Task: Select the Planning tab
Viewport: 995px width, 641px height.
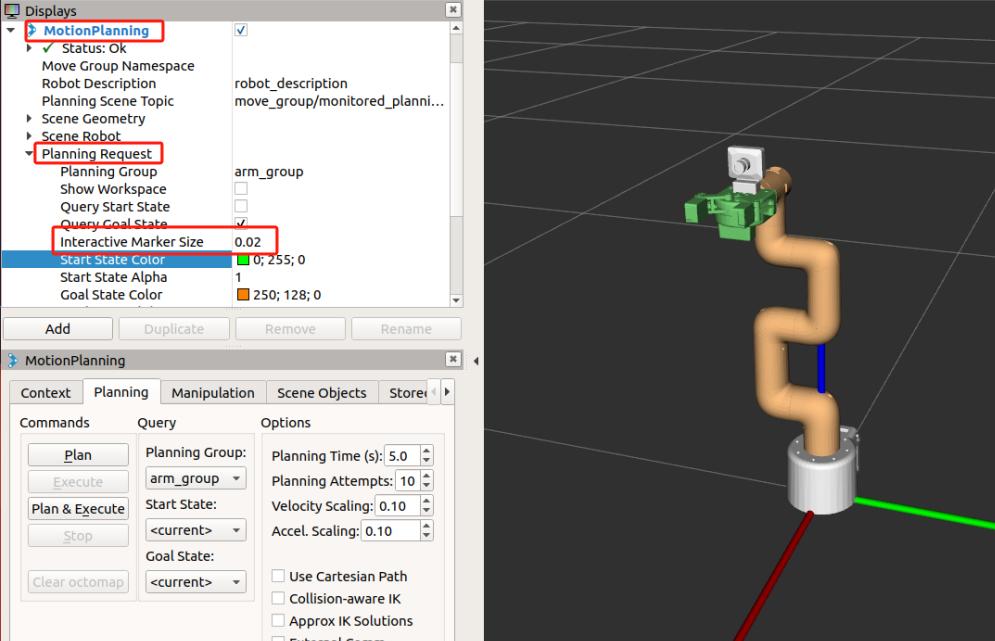Action: 121,392
